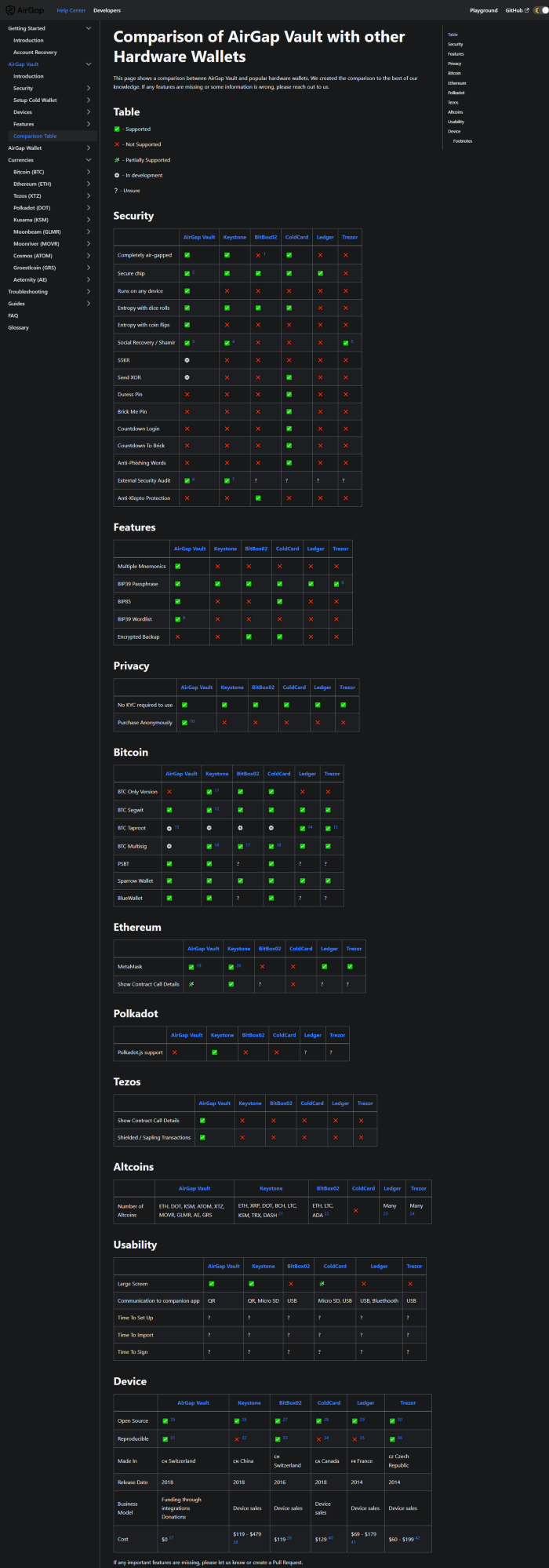This screenshot has width=549, height=1568.
Task: Open the Glossary sidebar item
Action: point(18,327)
